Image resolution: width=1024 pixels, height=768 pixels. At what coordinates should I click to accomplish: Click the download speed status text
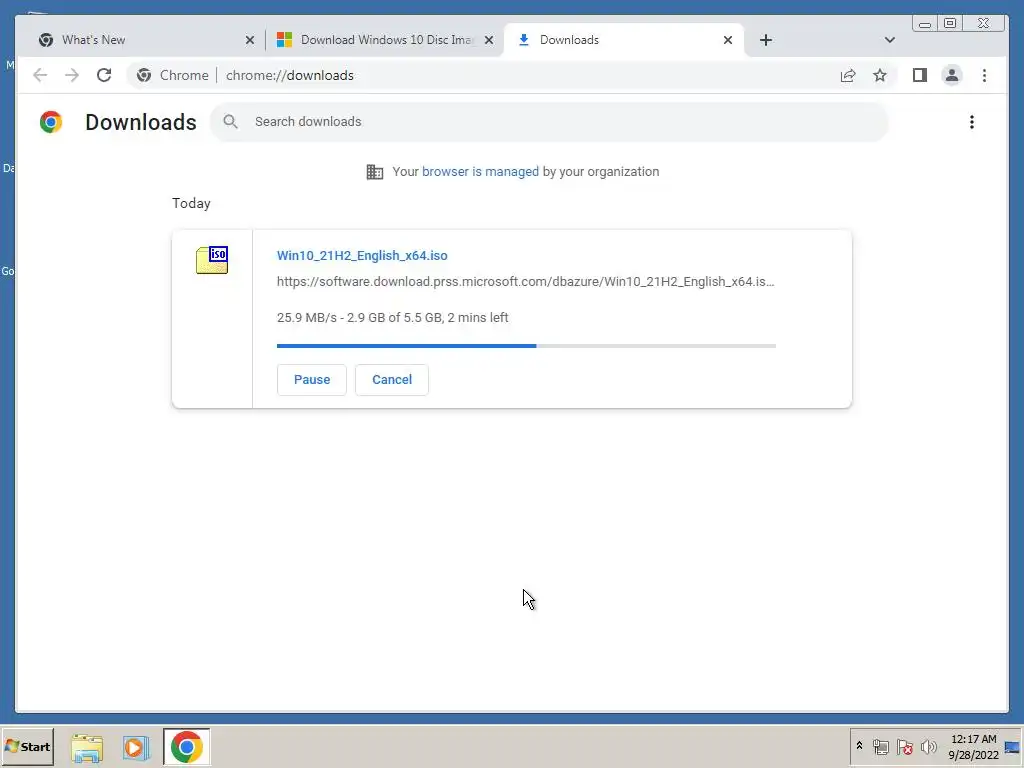pyautogui.click(x=392, y=317)
